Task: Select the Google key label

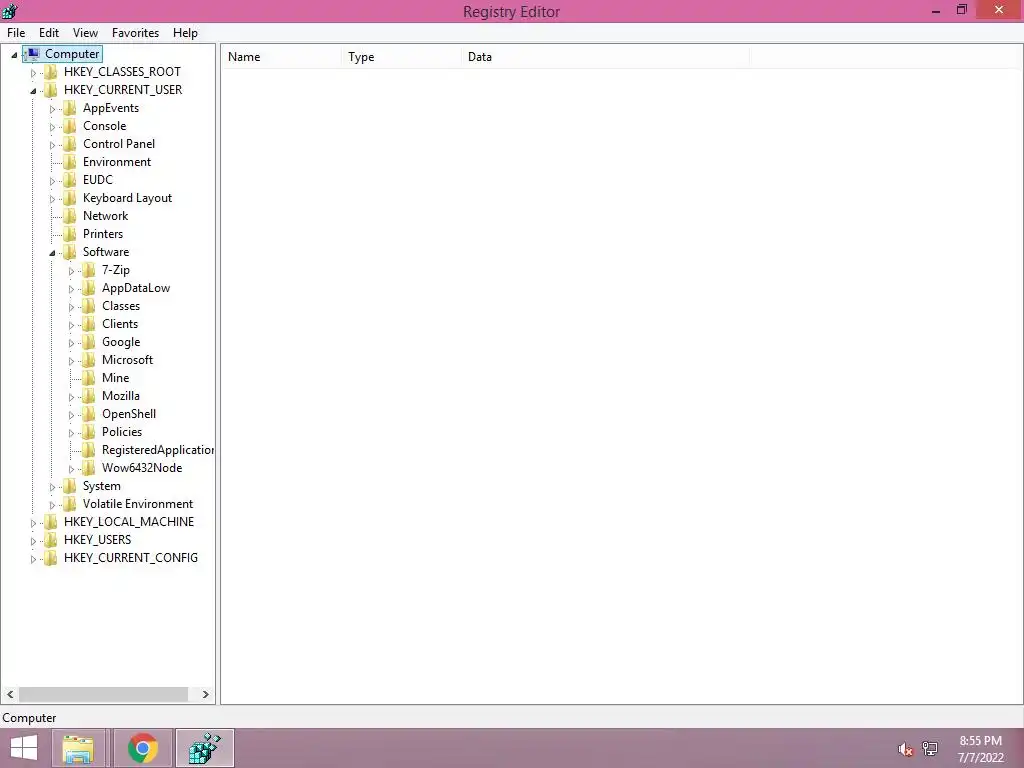Action: 121,342
